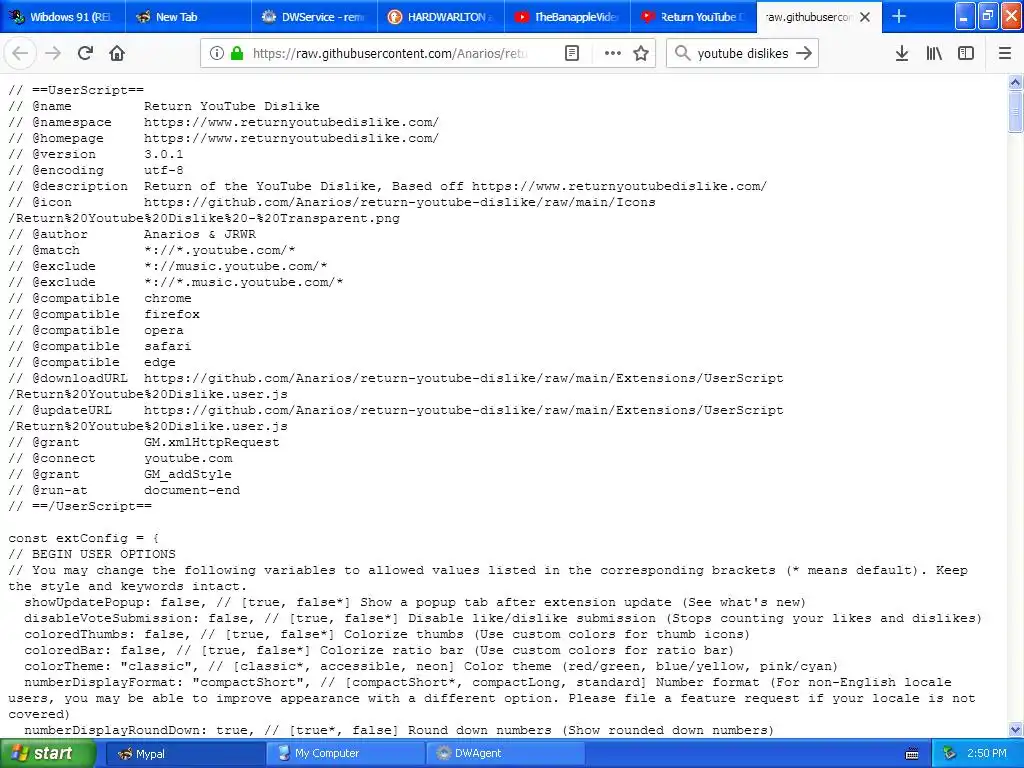The height and width of the screenshot is (768, 1024).
Task: Click the green secure connection padlock
Action: (x=237, y=54)
